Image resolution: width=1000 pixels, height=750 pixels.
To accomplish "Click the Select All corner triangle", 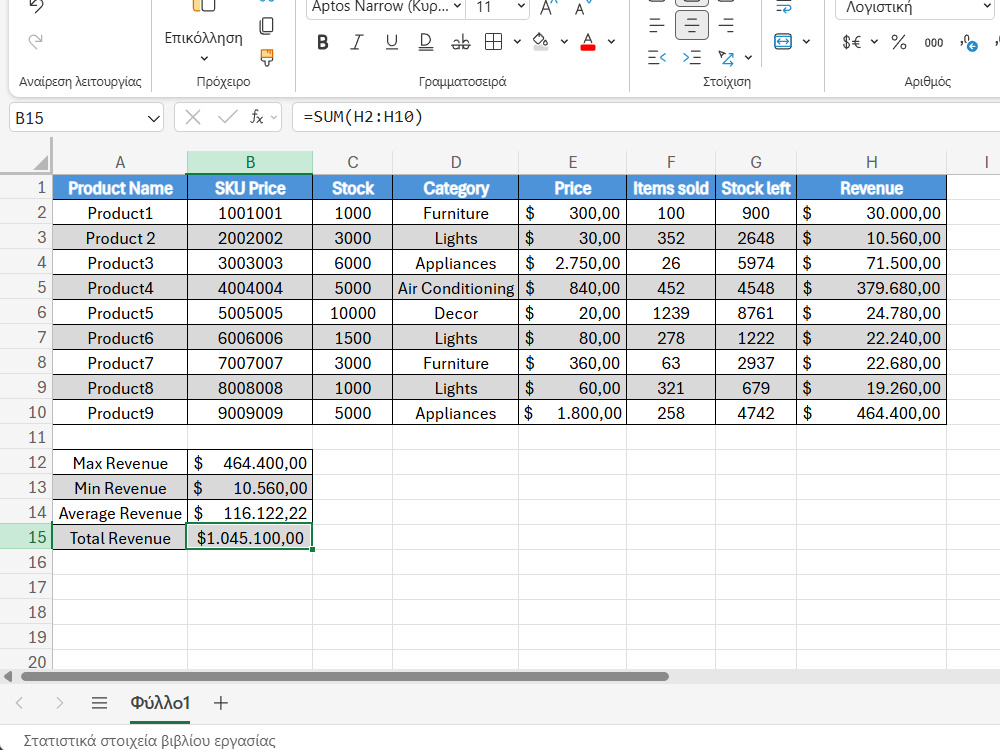I will click(40, 163).
